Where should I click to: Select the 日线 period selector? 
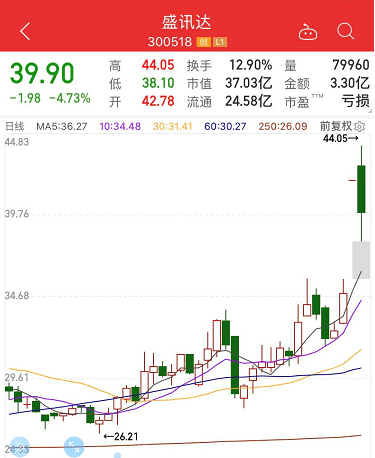[x=15, y=127]
